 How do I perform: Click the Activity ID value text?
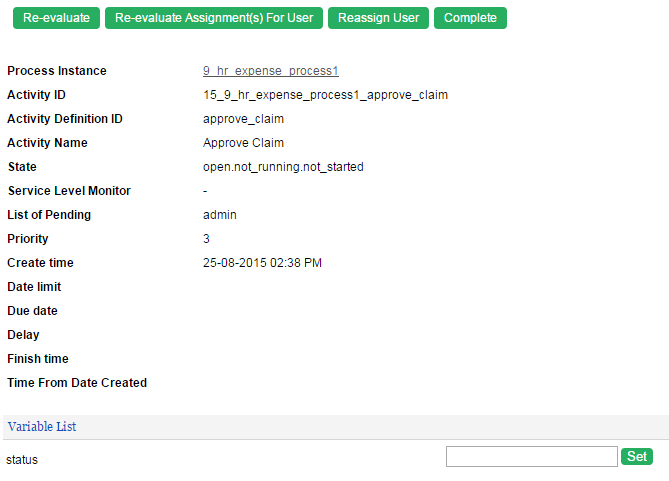325,95
